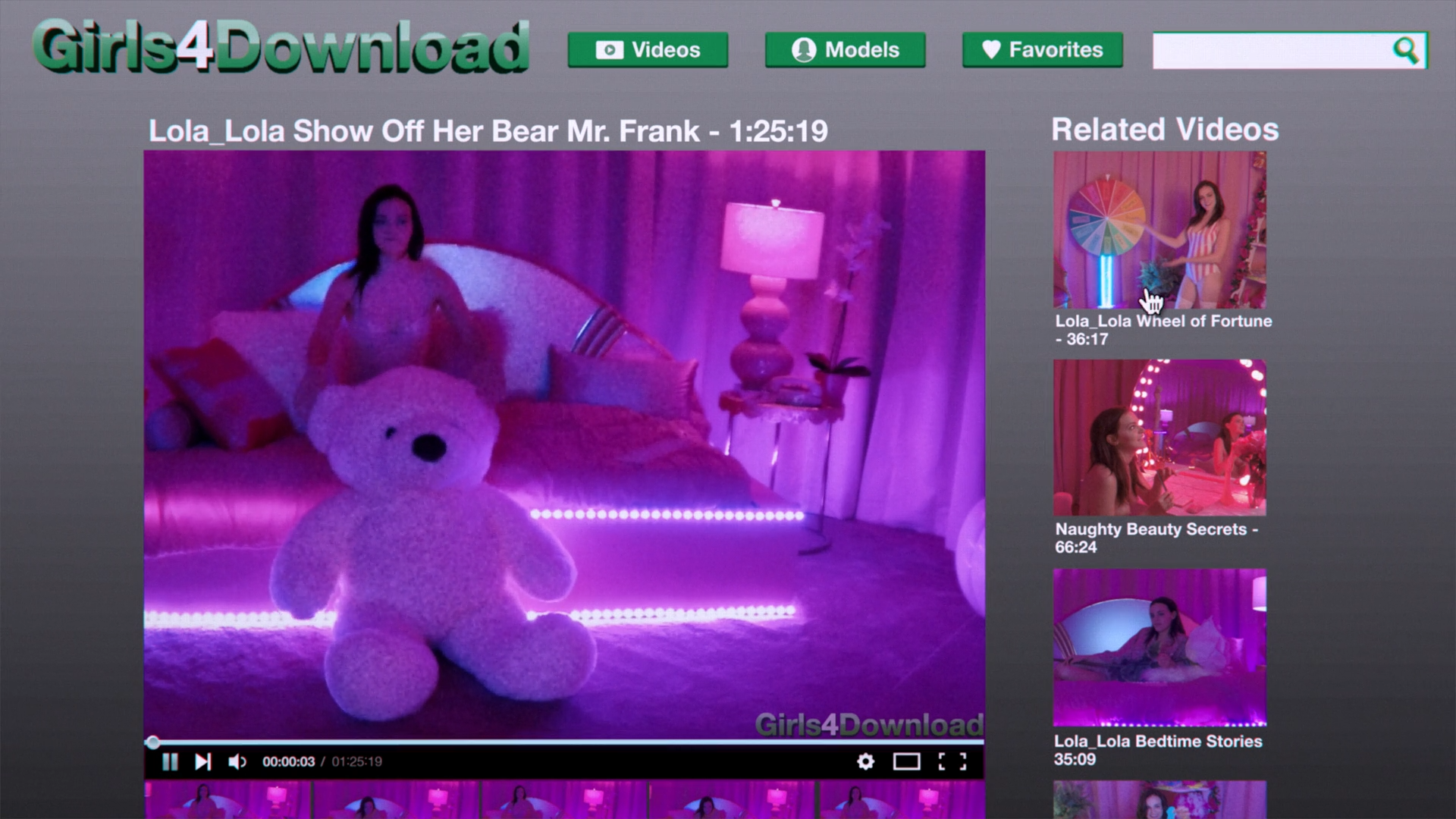The image size is (1456, 819).
Task: Click the main video player frame
Action: [564, 445]
